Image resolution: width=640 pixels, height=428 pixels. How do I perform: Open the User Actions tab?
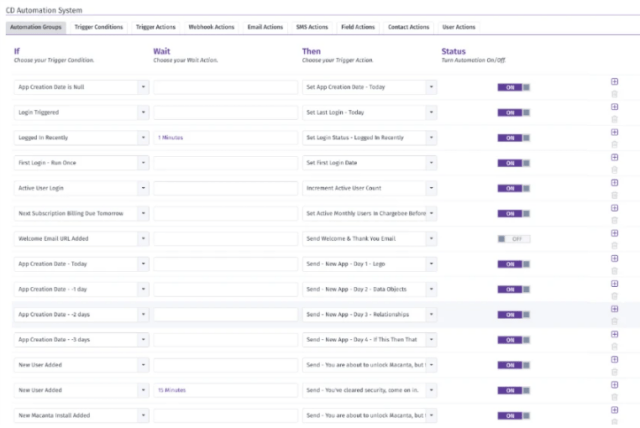(459, 27)
